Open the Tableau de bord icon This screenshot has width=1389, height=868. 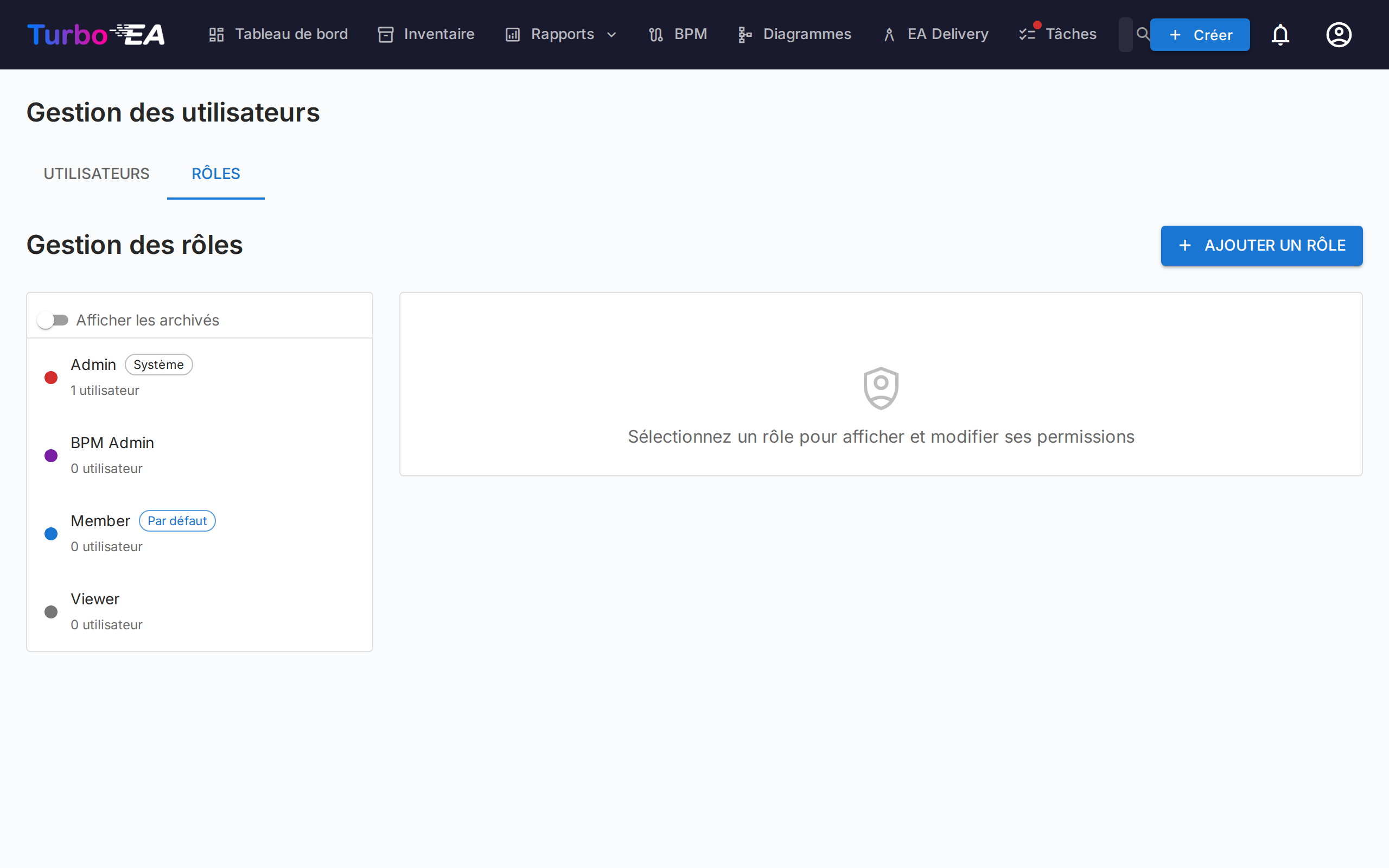[x=216, y=34]
